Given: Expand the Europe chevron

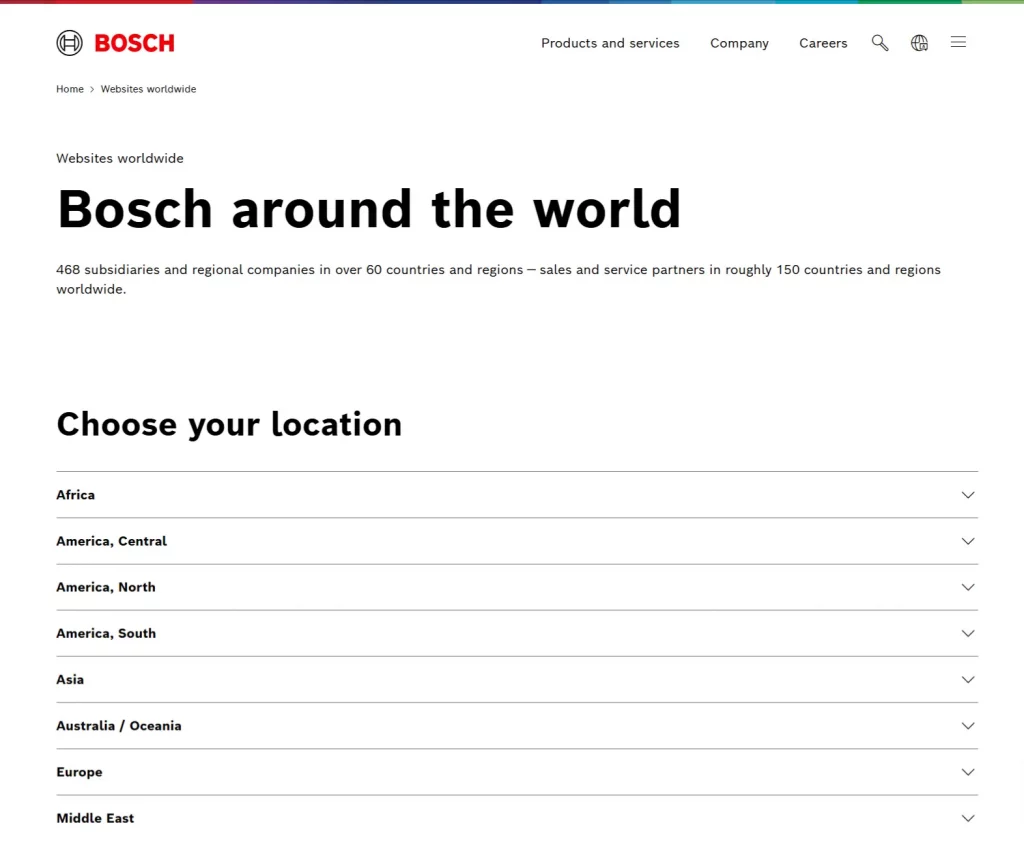Looking at the screenshot, I should click(968, 772).
